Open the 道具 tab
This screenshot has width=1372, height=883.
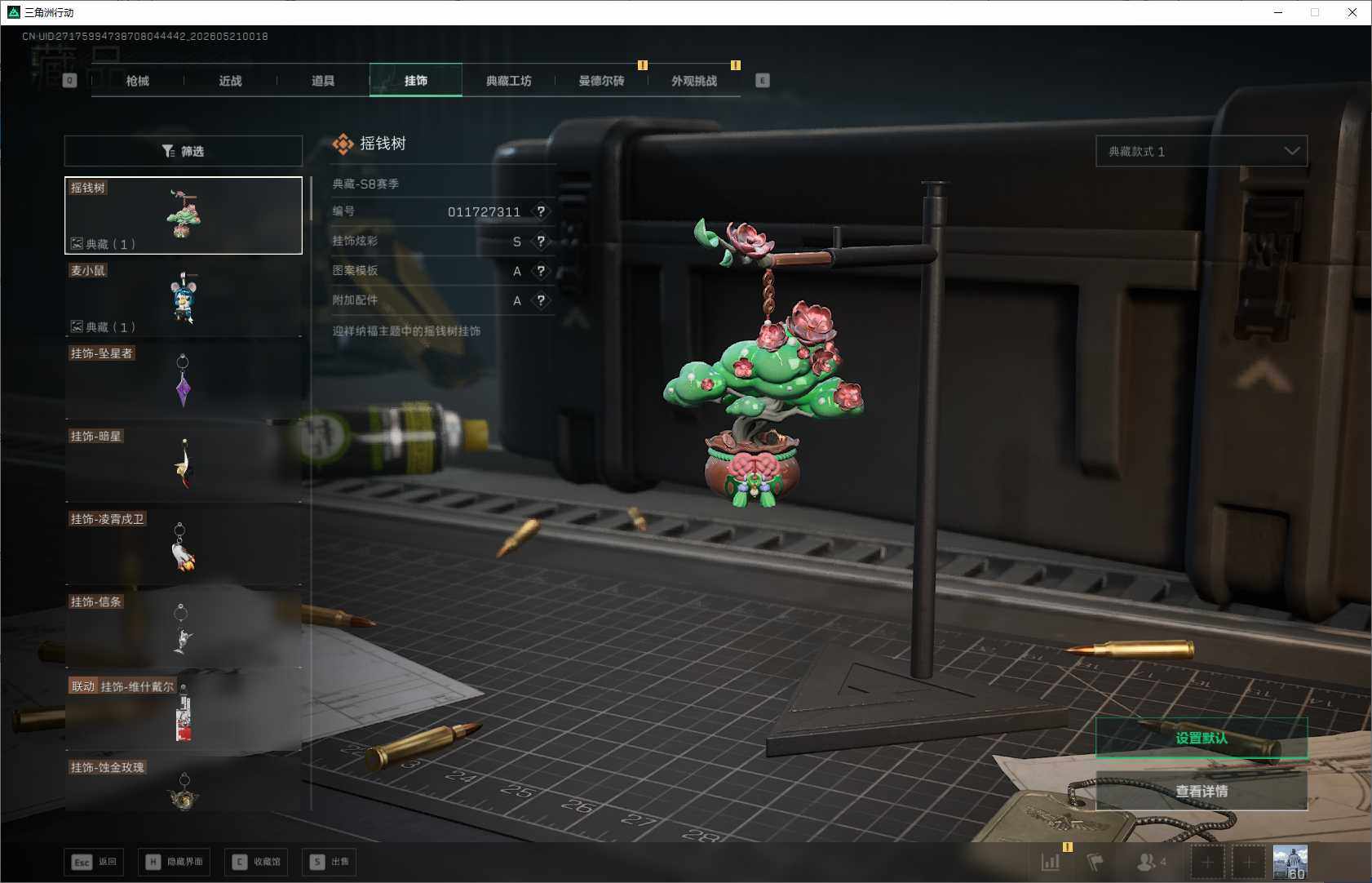[323, 81]
